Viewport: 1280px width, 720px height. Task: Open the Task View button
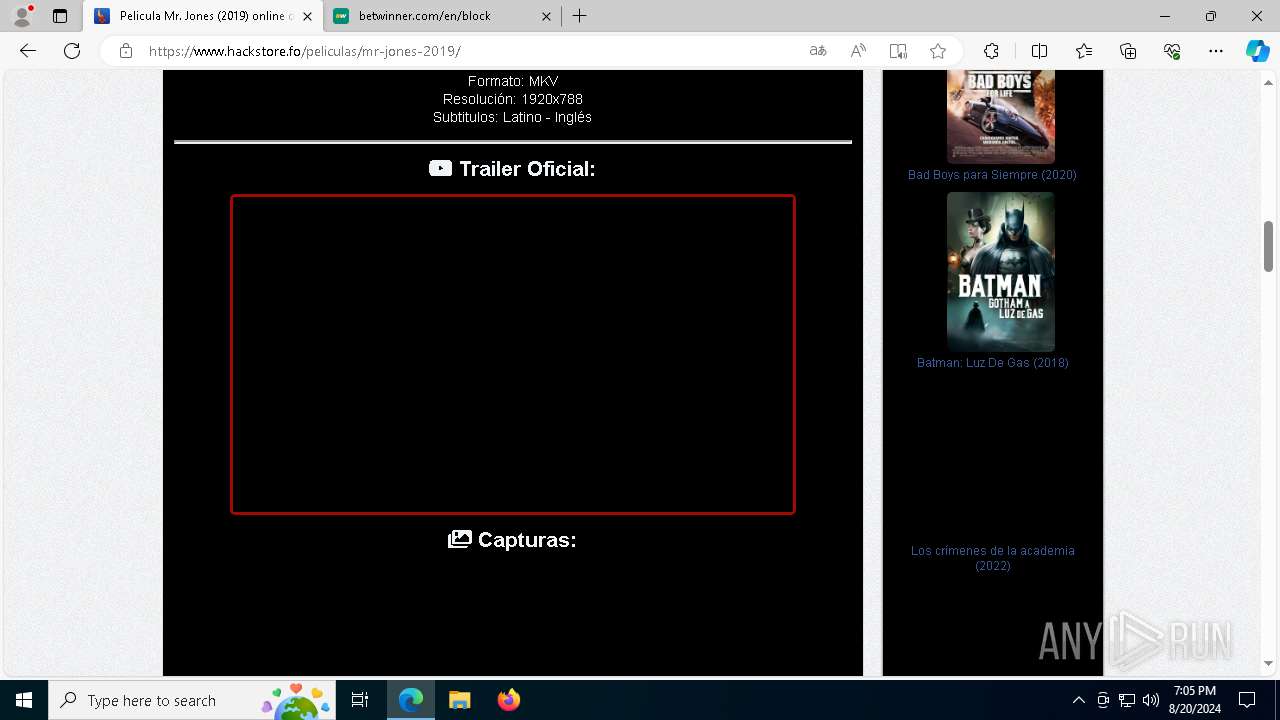click(x=360, y=700)
